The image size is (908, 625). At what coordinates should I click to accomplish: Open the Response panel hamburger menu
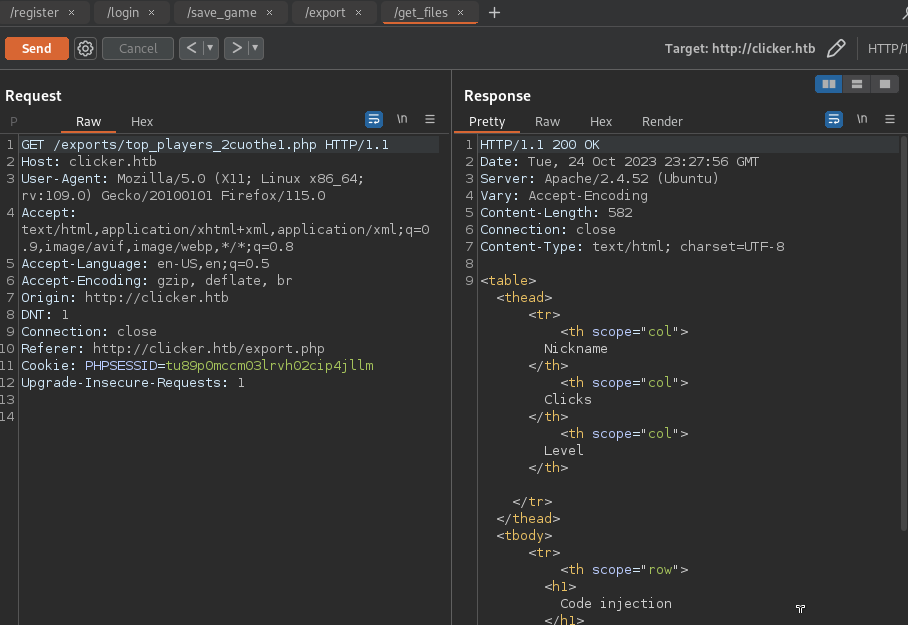pos(890,119)
